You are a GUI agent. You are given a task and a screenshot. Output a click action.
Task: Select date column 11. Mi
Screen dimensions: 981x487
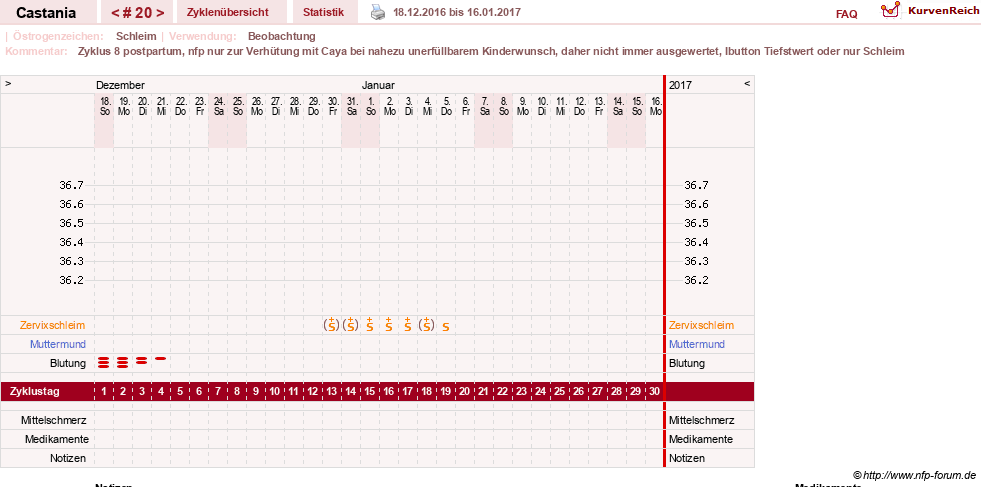(x=560, y=106)
